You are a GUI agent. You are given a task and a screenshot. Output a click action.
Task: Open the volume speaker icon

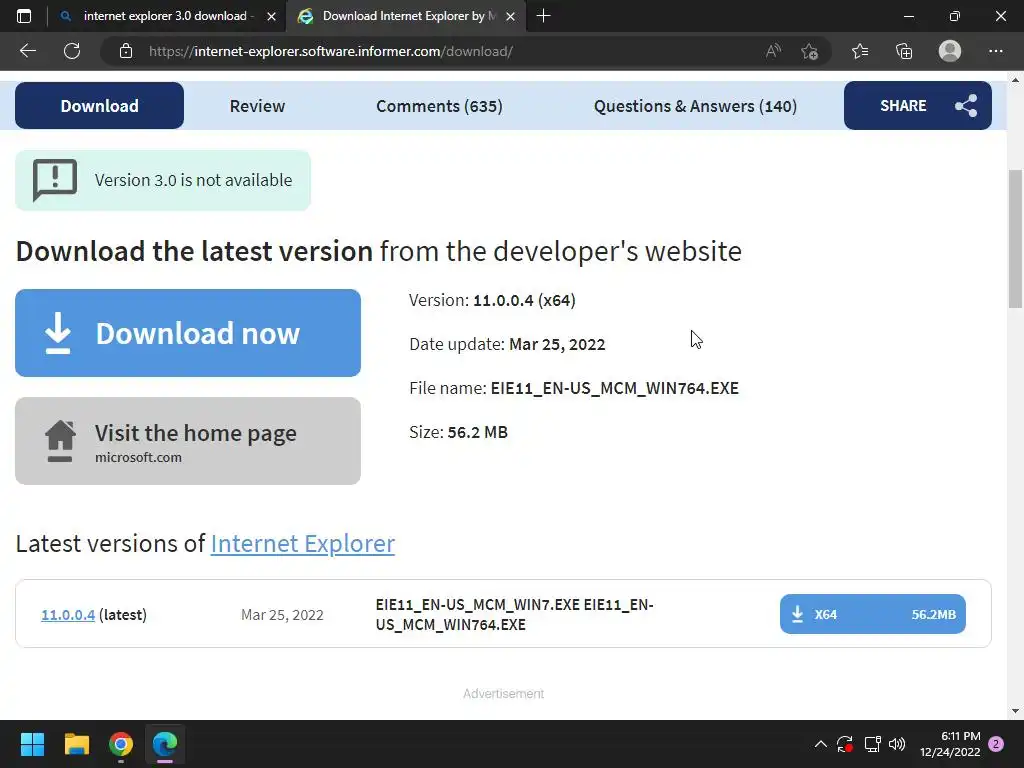[897, 744]
